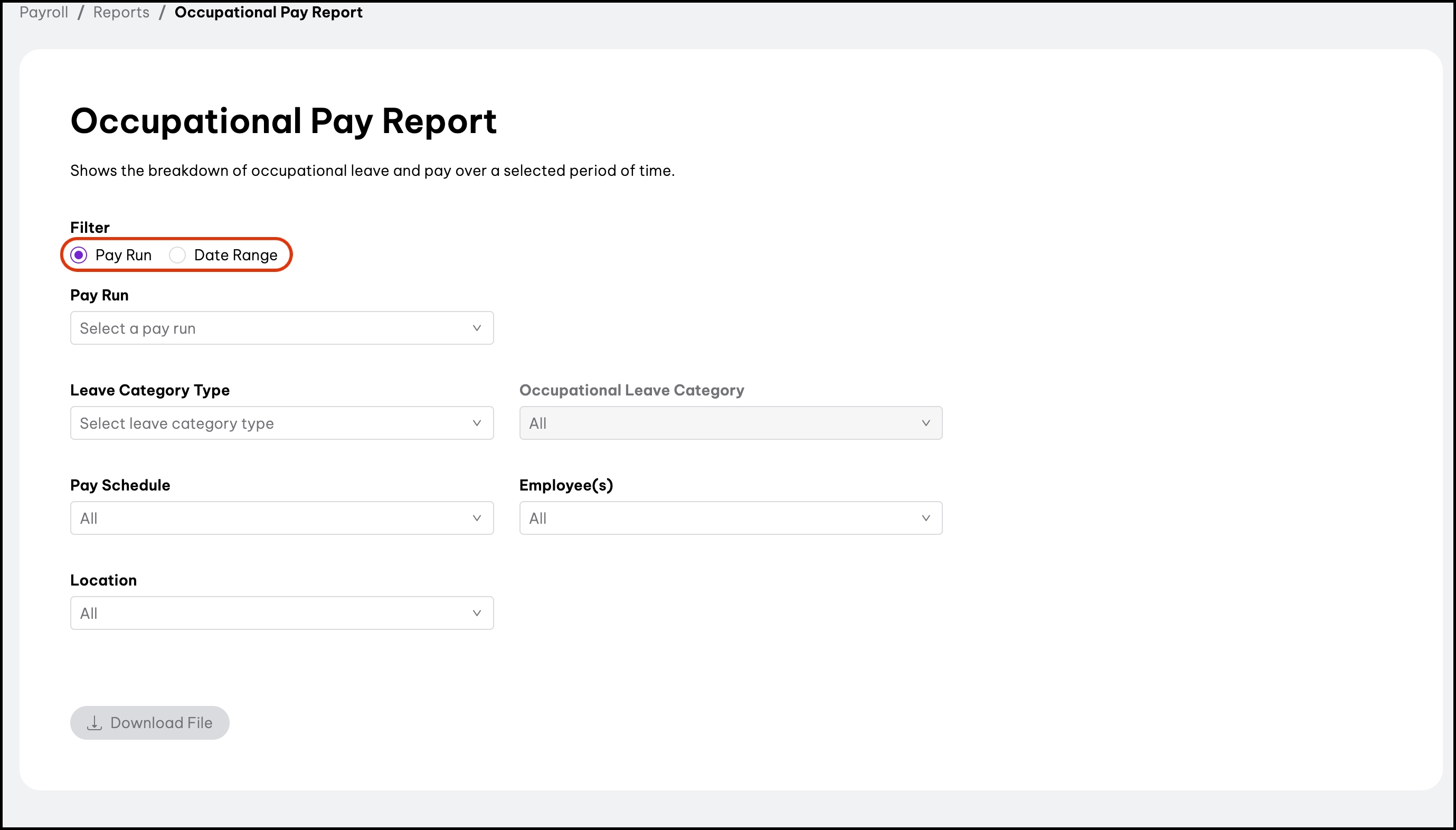Click chevron arrow in Pay Run field
Viewport: 1456px width, 830px height.
[476, 328]
